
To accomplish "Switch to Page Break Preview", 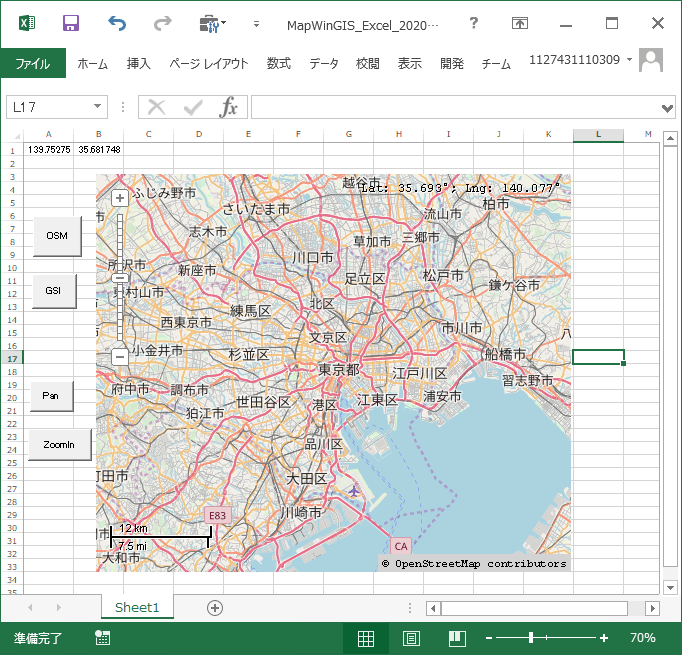I will (x=457, y=638).
